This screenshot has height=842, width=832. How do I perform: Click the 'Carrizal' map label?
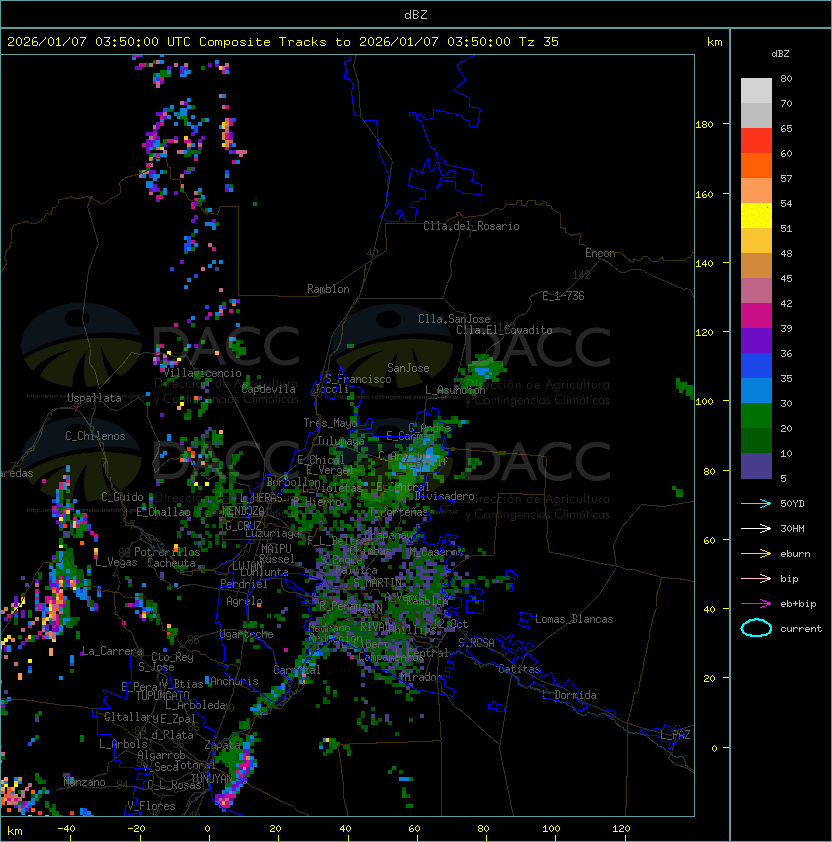[x=297, y=670]
